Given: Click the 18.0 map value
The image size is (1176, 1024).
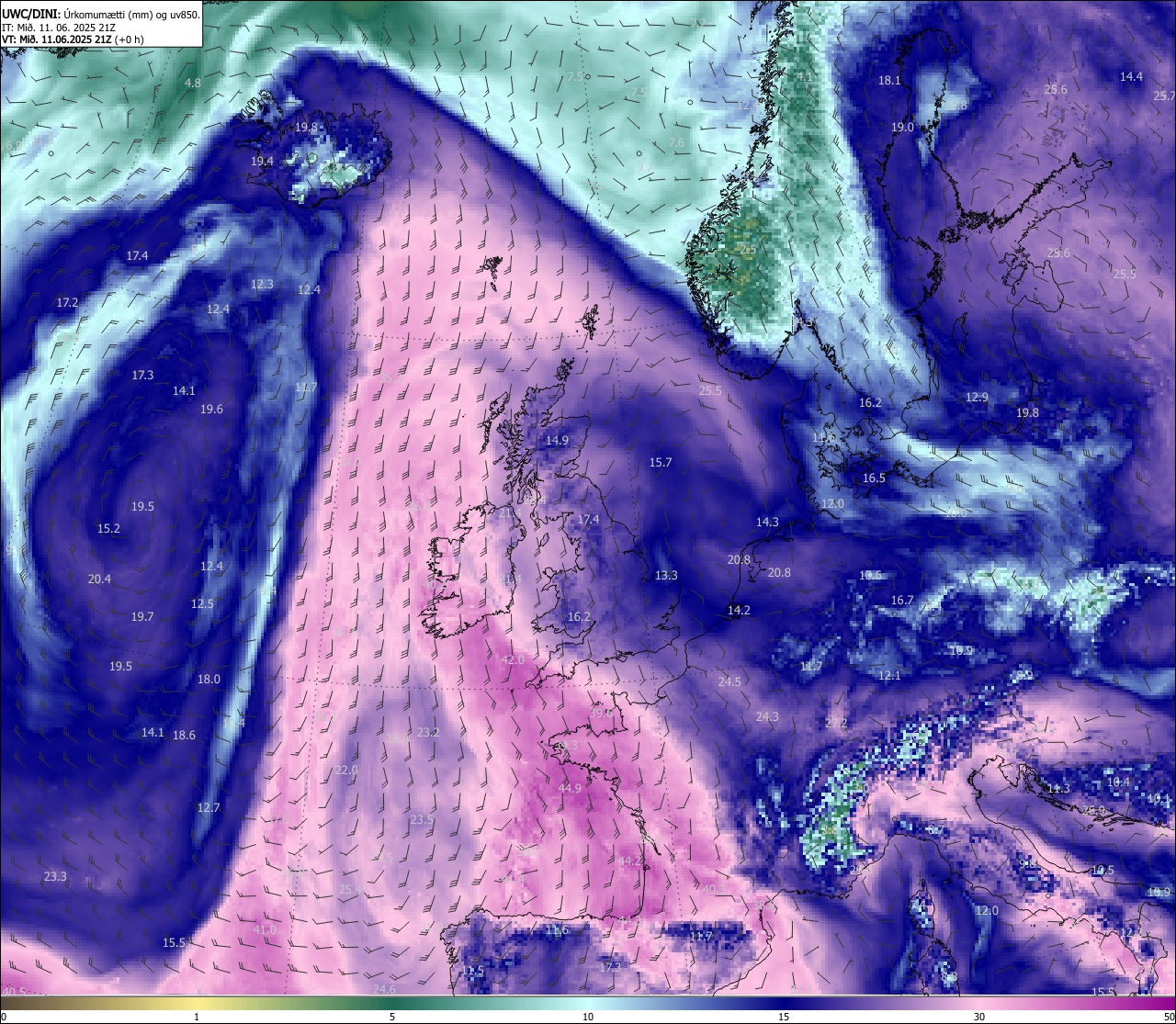Looking at the screenshot, I should (x=209, y=680).
